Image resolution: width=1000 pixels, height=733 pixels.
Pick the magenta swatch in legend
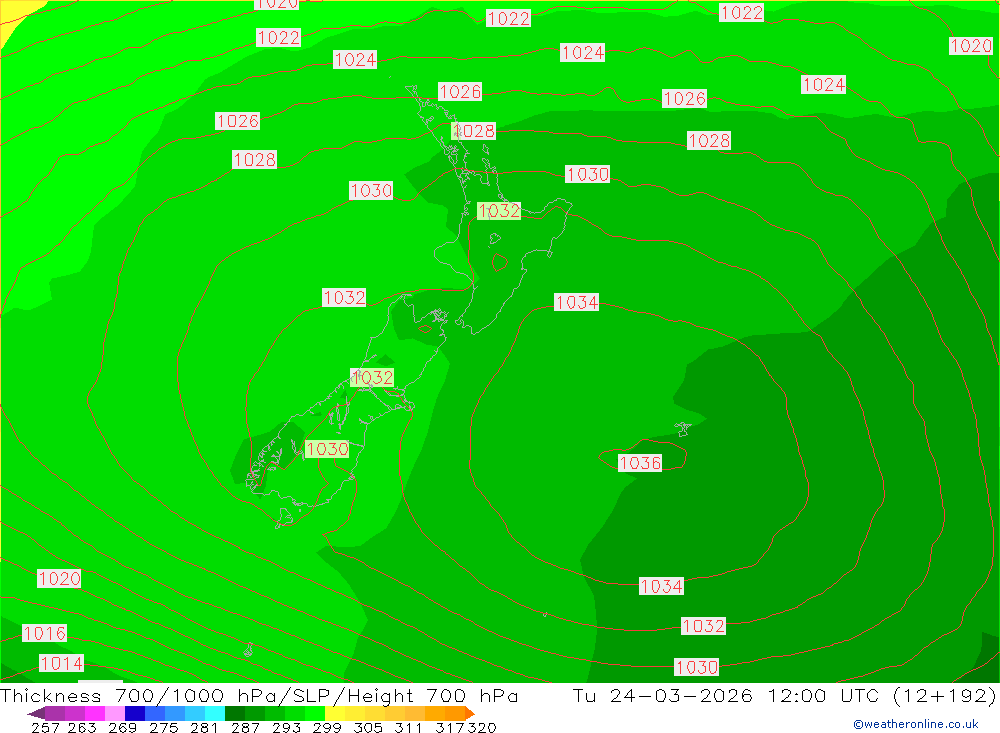pos(94,713)
